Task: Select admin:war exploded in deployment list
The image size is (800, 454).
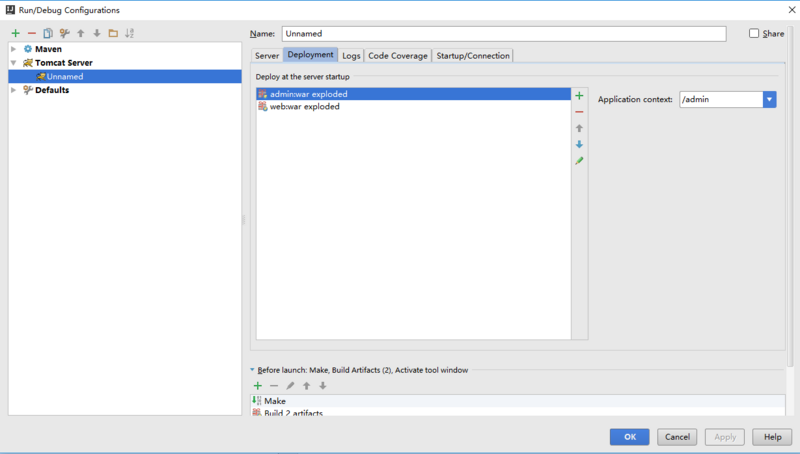Action: point(413,94)
